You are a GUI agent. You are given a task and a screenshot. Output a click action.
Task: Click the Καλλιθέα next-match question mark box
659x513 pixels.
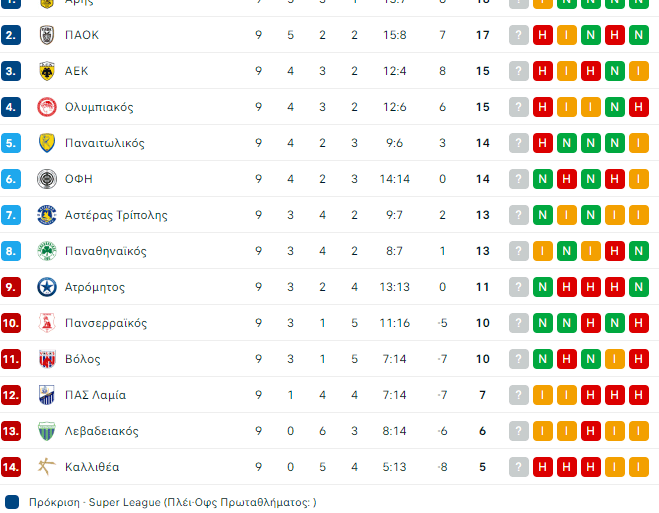click(x=518, y=467)
